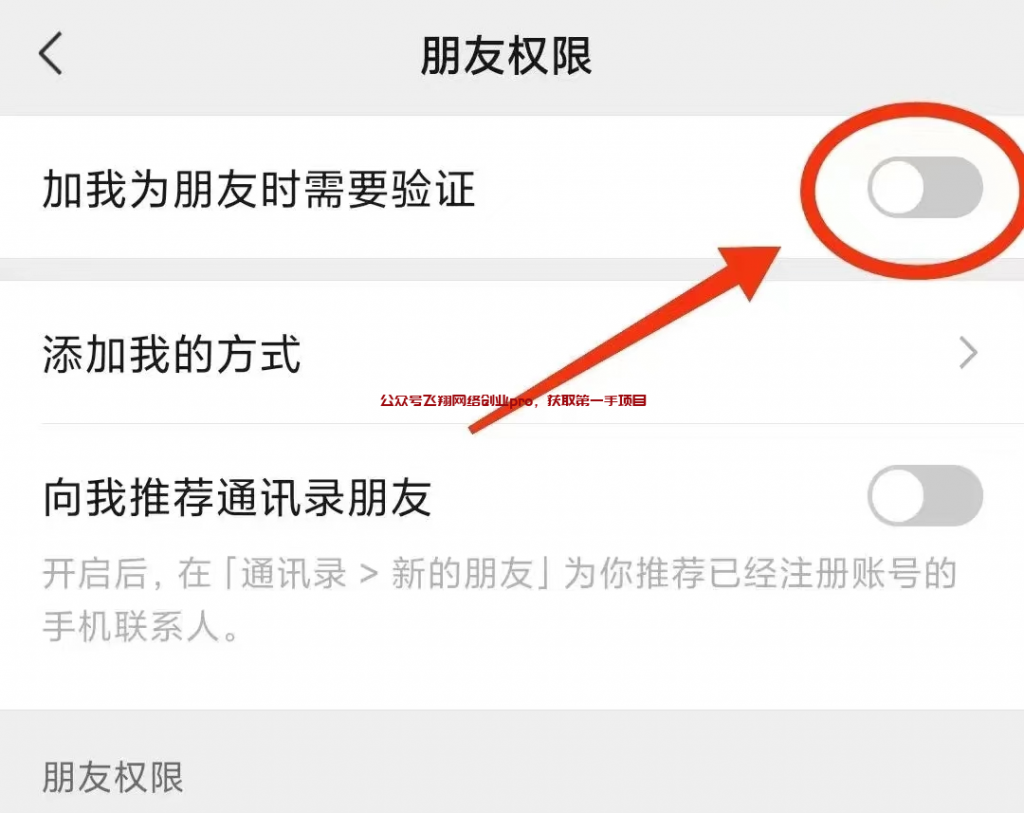Open the chevron beside 添加我的方式

click(968, 353)
